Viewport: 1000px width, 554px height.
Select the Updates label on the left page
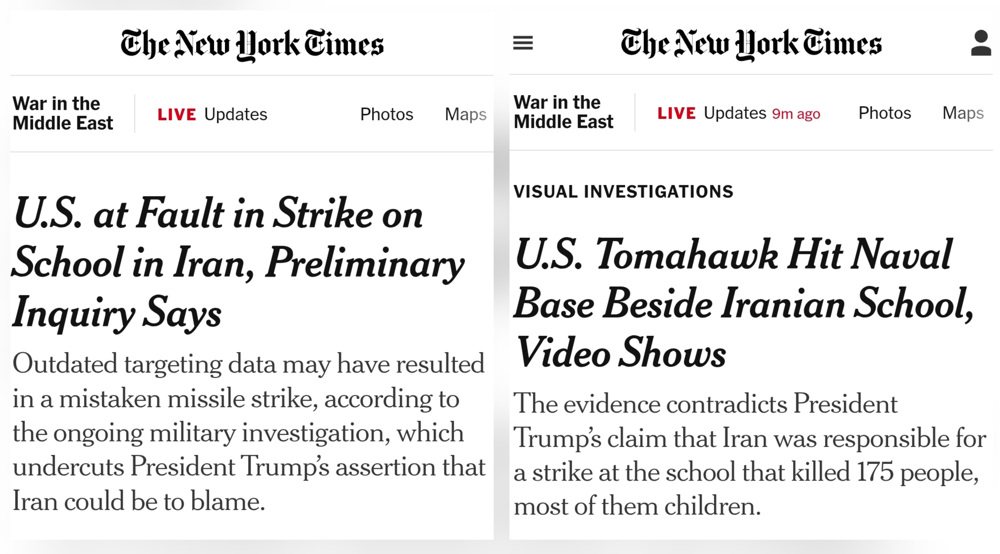tap(236, 114)
